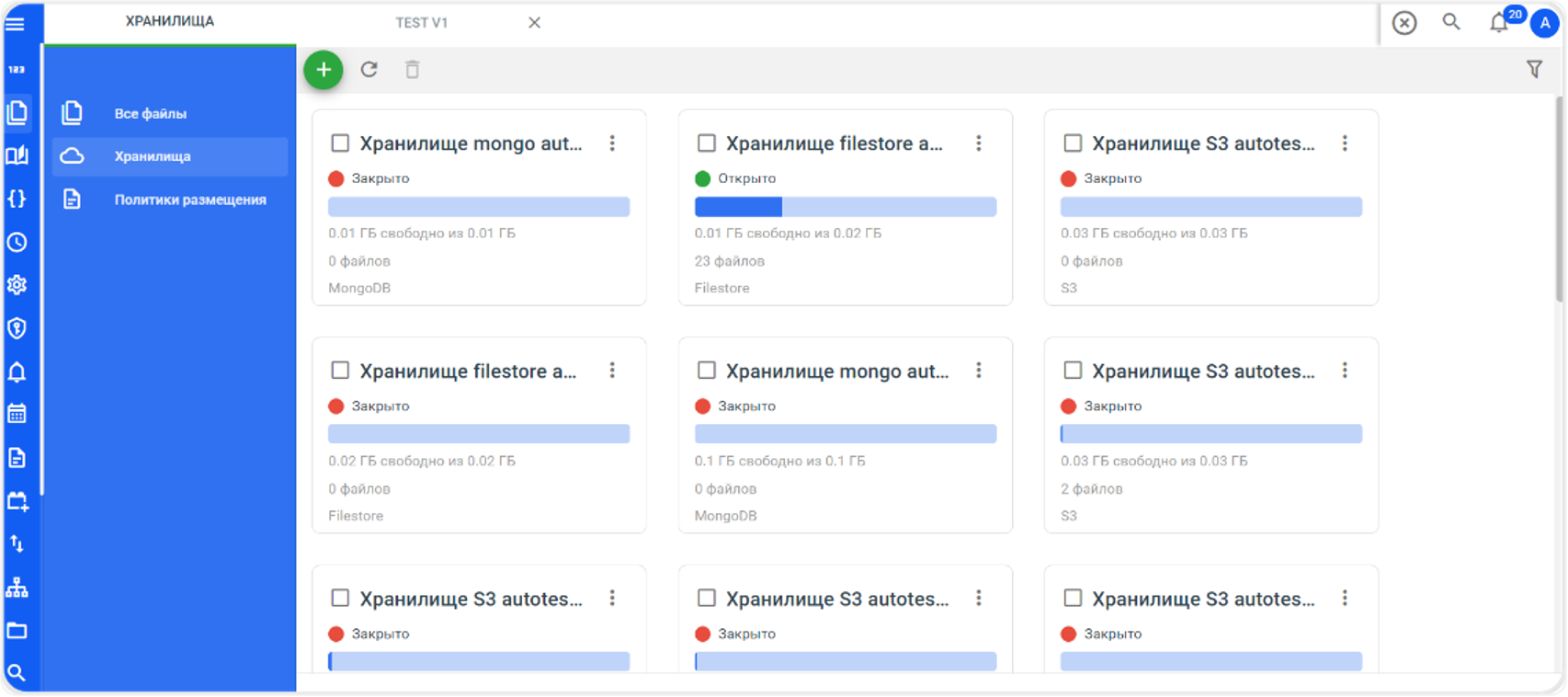This screenshot has width=1568, height=697.
Task: Open Политики размещения section
Action: (190, 200)
